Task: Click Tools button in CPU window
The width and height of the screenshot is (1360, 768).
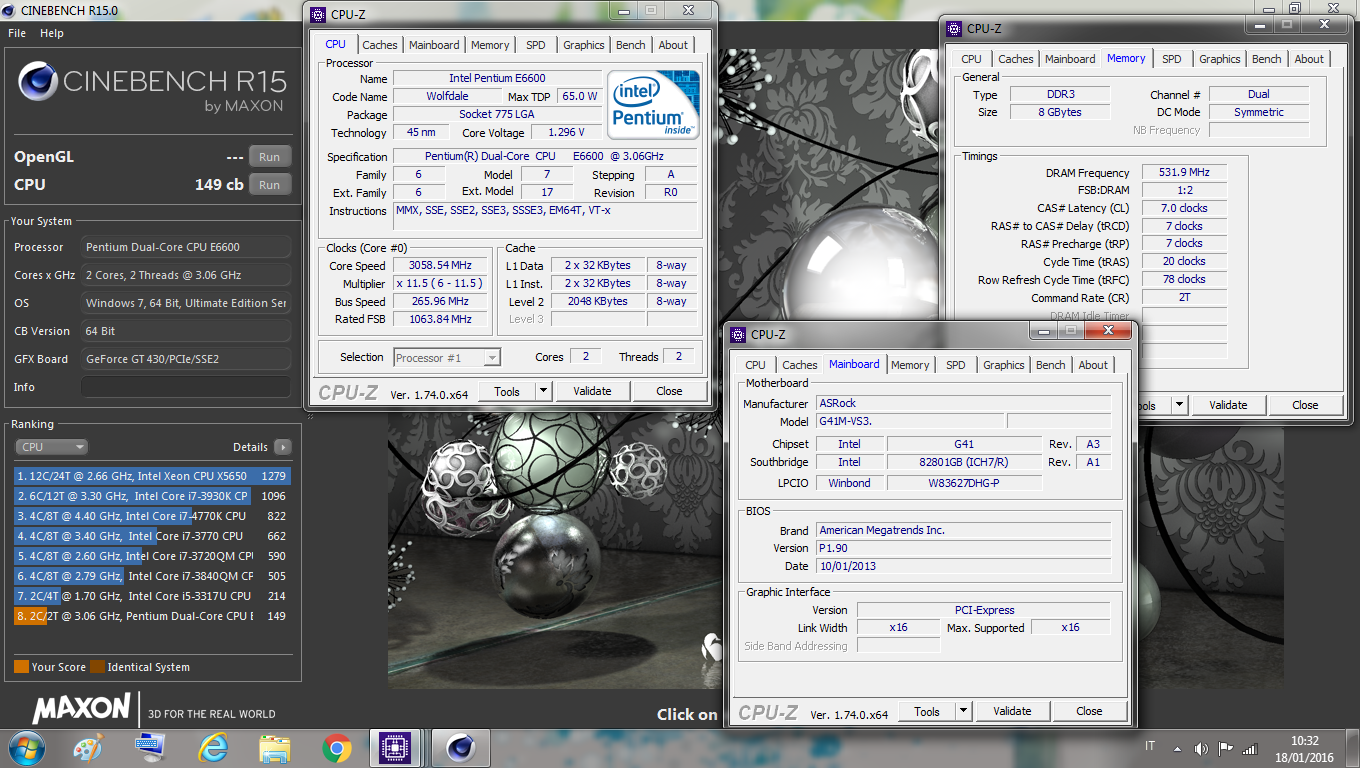Action: tap(507, 391)
